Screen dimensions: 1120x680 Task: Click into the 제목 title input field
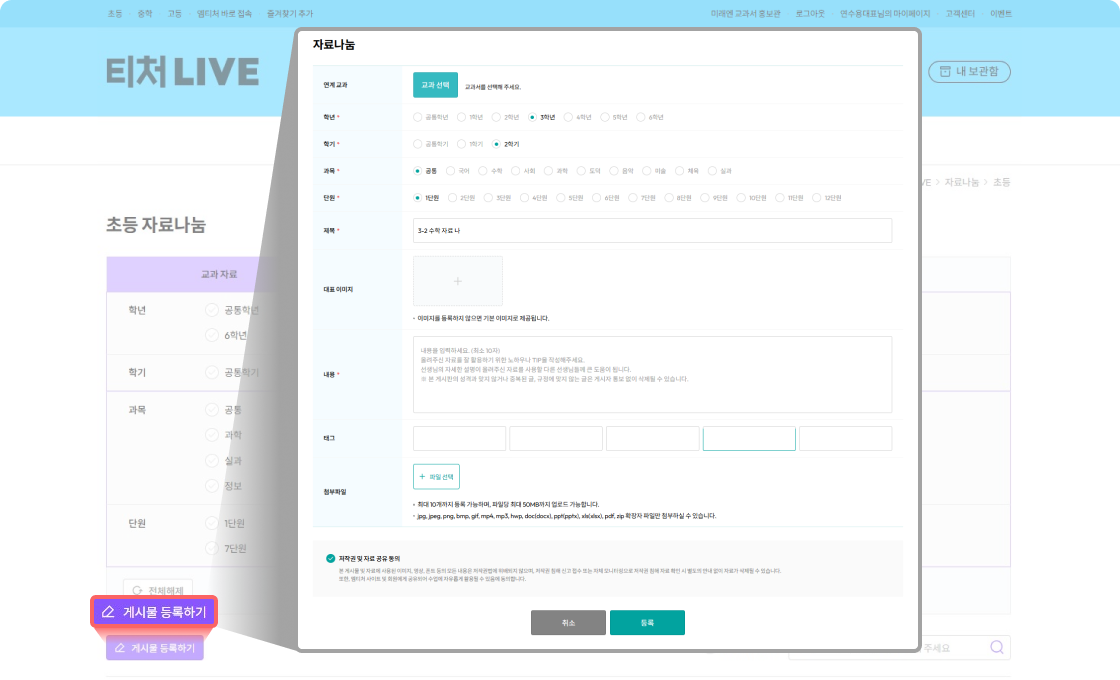[652, 230]
